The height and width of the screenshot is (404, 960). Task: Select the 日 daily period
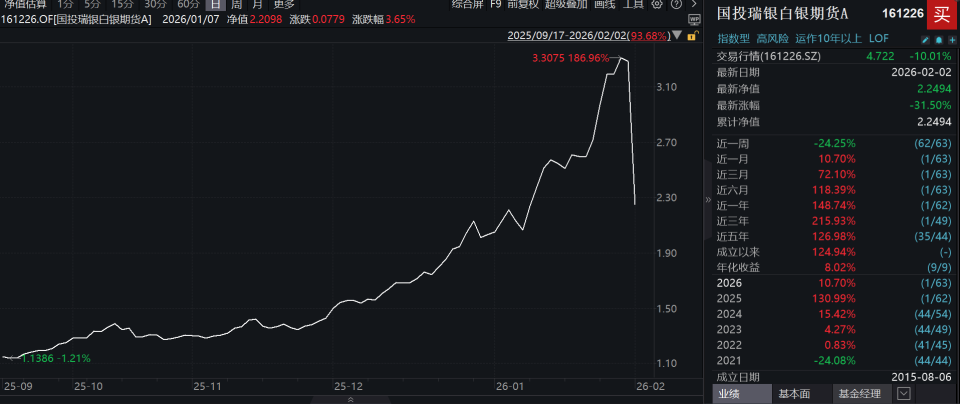click(215, 4)
